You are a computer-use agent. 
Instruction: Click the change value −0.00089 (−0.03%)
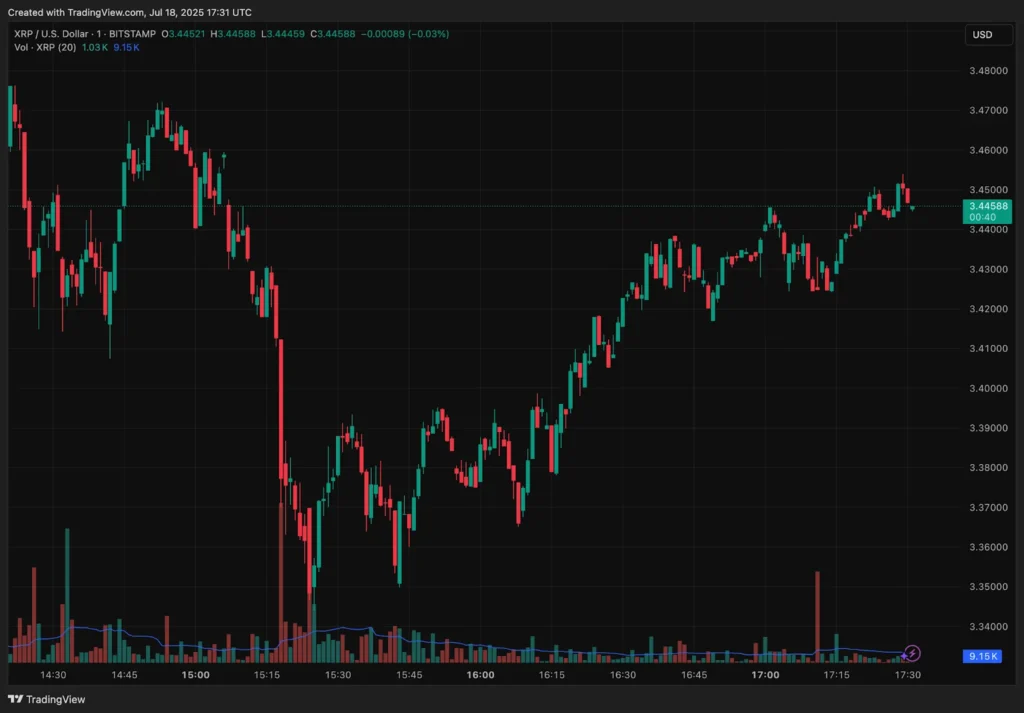tap(405, 34)
